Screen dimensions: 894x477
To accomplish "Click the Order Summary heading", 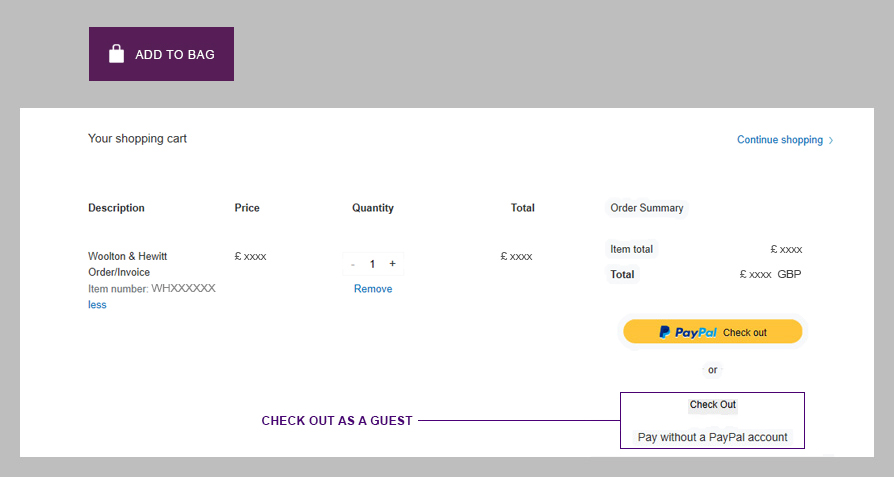I will (647, 208).
